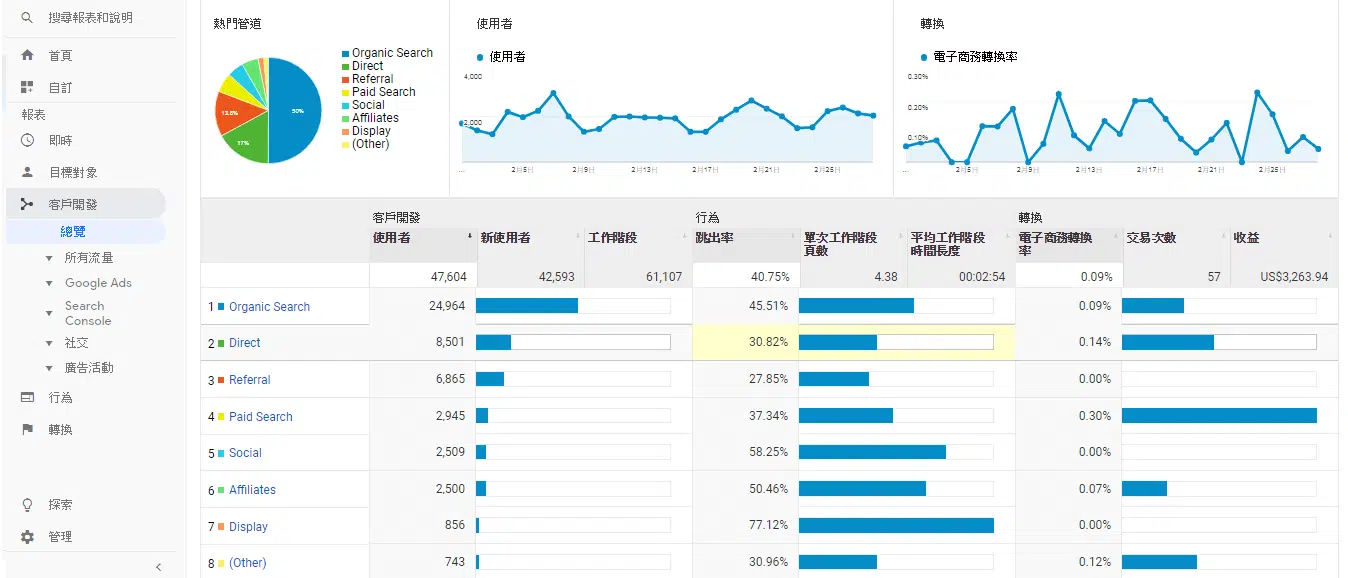Screen dimensions: 1348x578
Task: Click the green Direct legend swatch
Action: pyautogui.click(x=345, y=66)
